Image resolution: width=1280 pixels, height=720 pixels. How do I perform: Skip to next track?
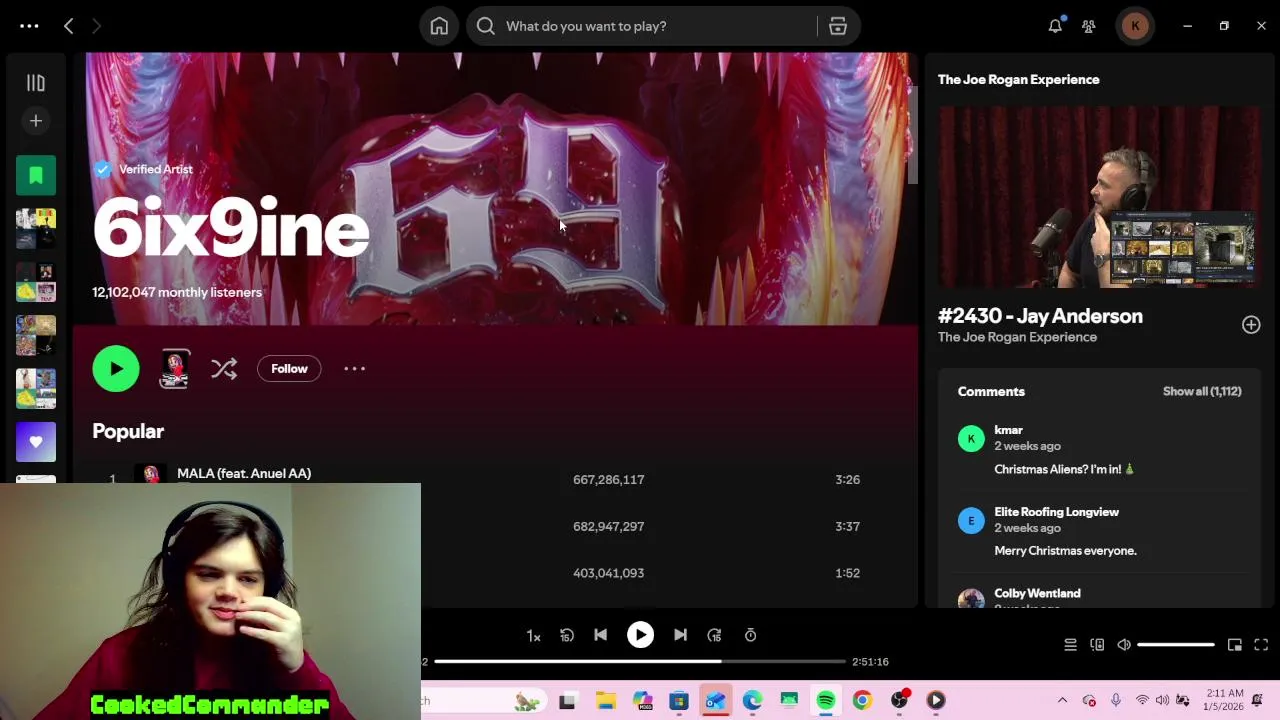coord(680,635)
